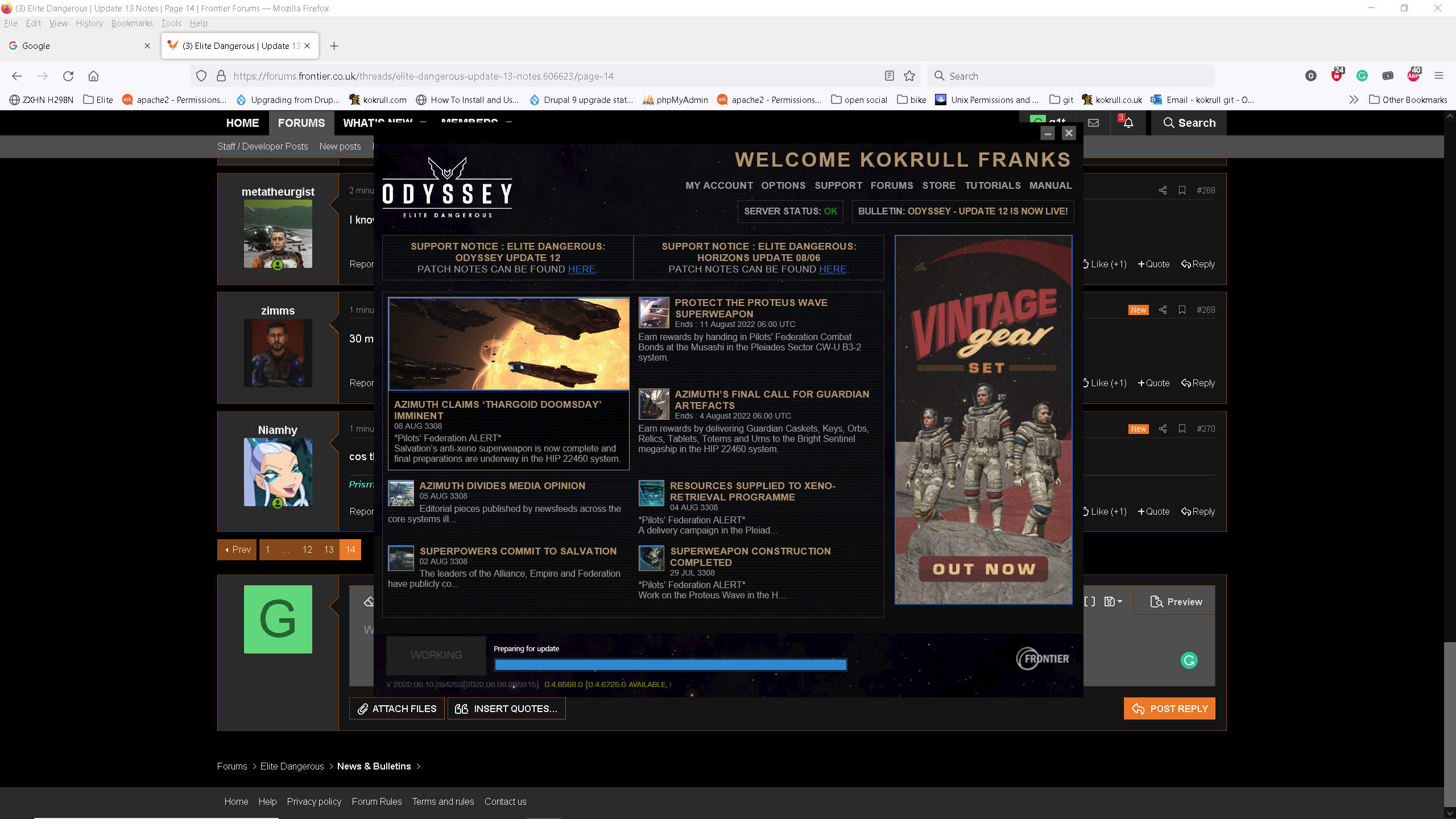
Task: Click the Vintage Gear Set advert
Action: pos(983,420)
